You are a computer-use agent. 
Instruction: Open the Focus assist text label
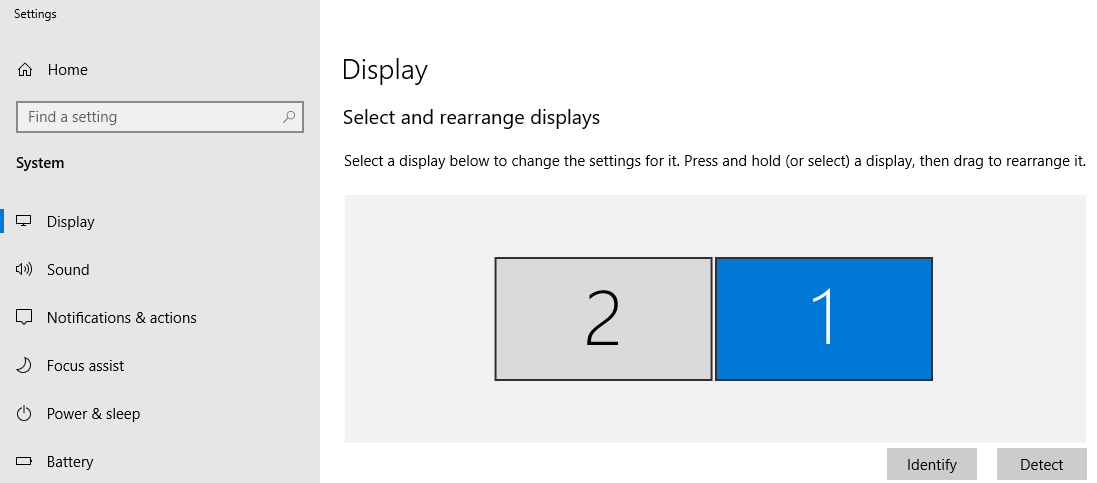pos(85,366)
